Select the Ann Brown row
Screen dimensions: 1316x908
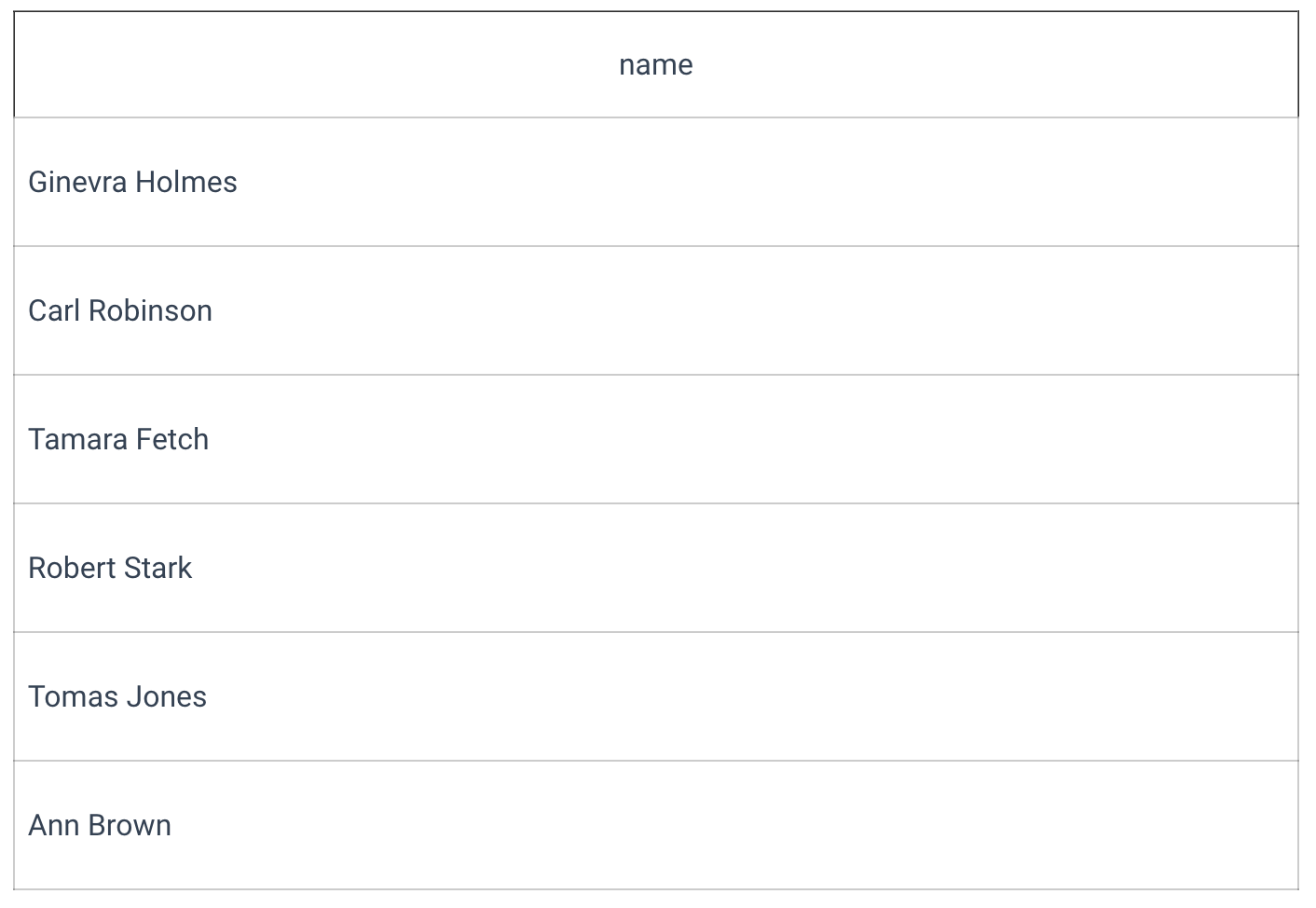pyautogui.click(x=656, y=825)
